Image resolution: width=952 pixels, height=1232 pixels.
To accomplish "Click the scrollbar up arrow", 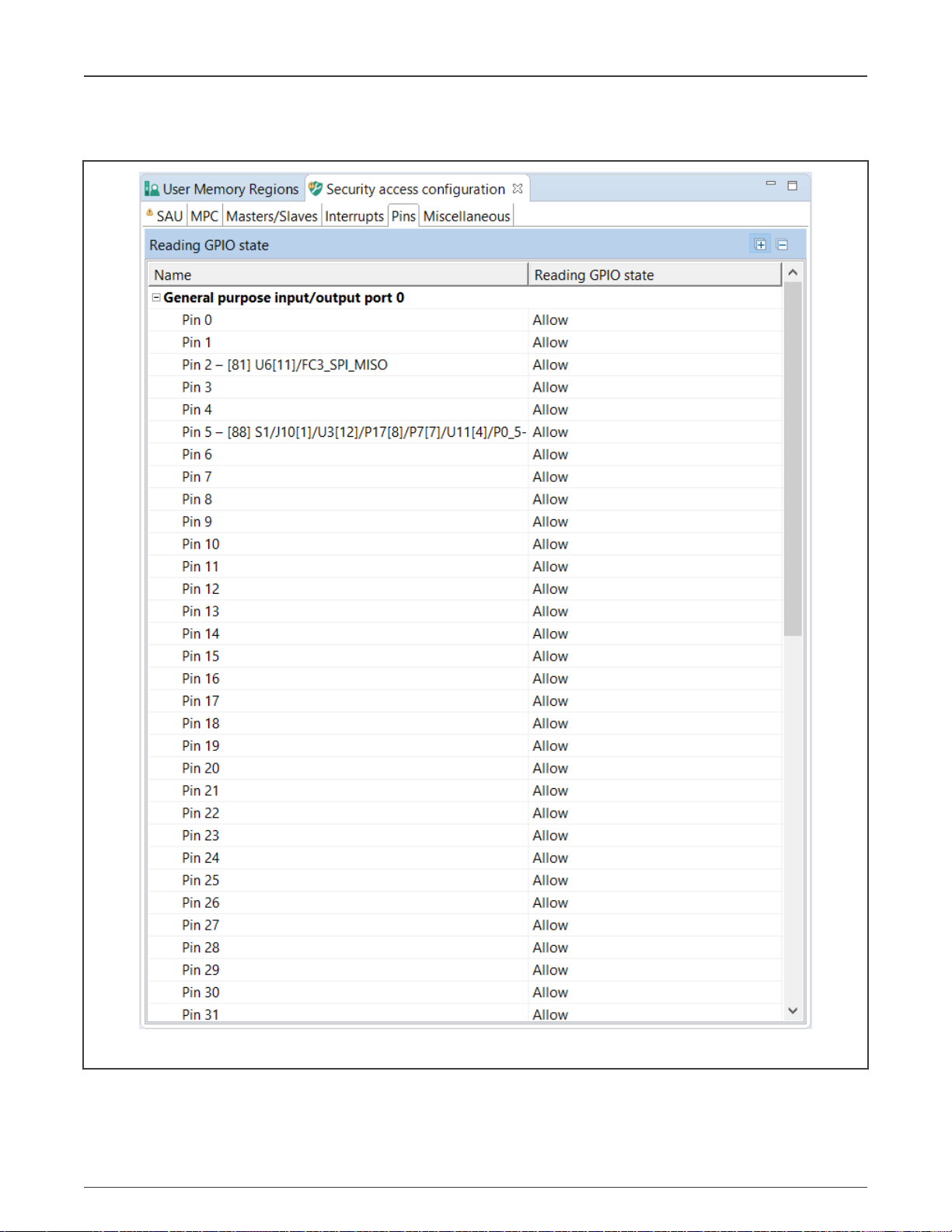I will (793, 272).
